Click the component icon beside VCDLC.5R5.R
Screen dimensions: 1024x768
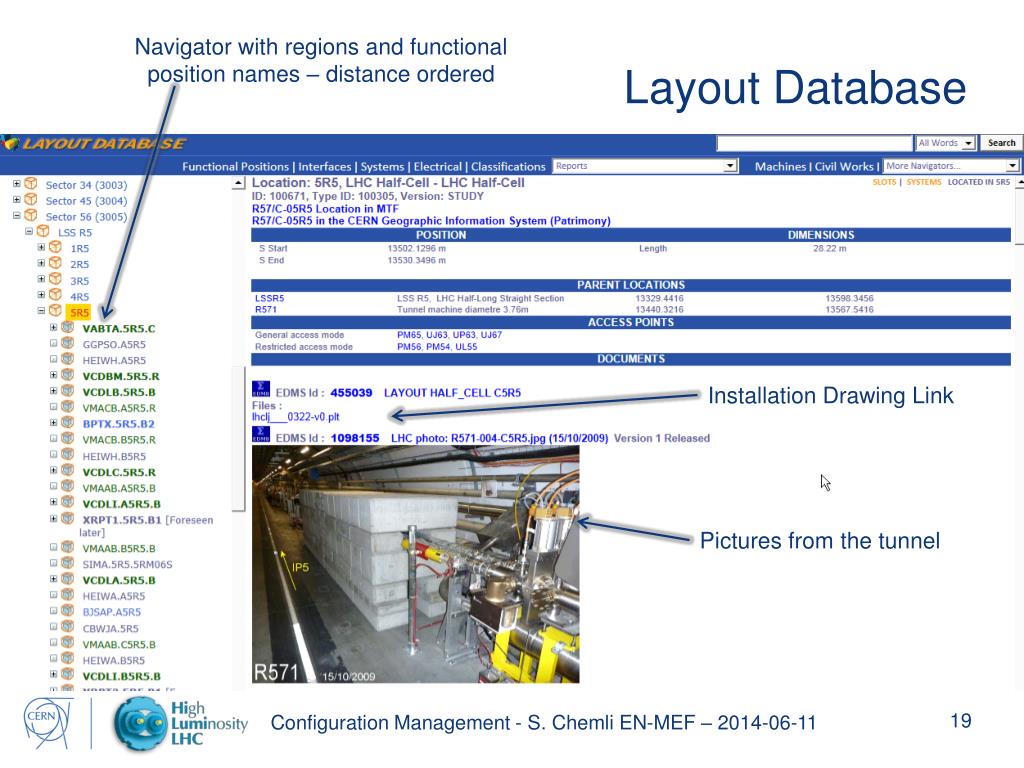(67, 471)
